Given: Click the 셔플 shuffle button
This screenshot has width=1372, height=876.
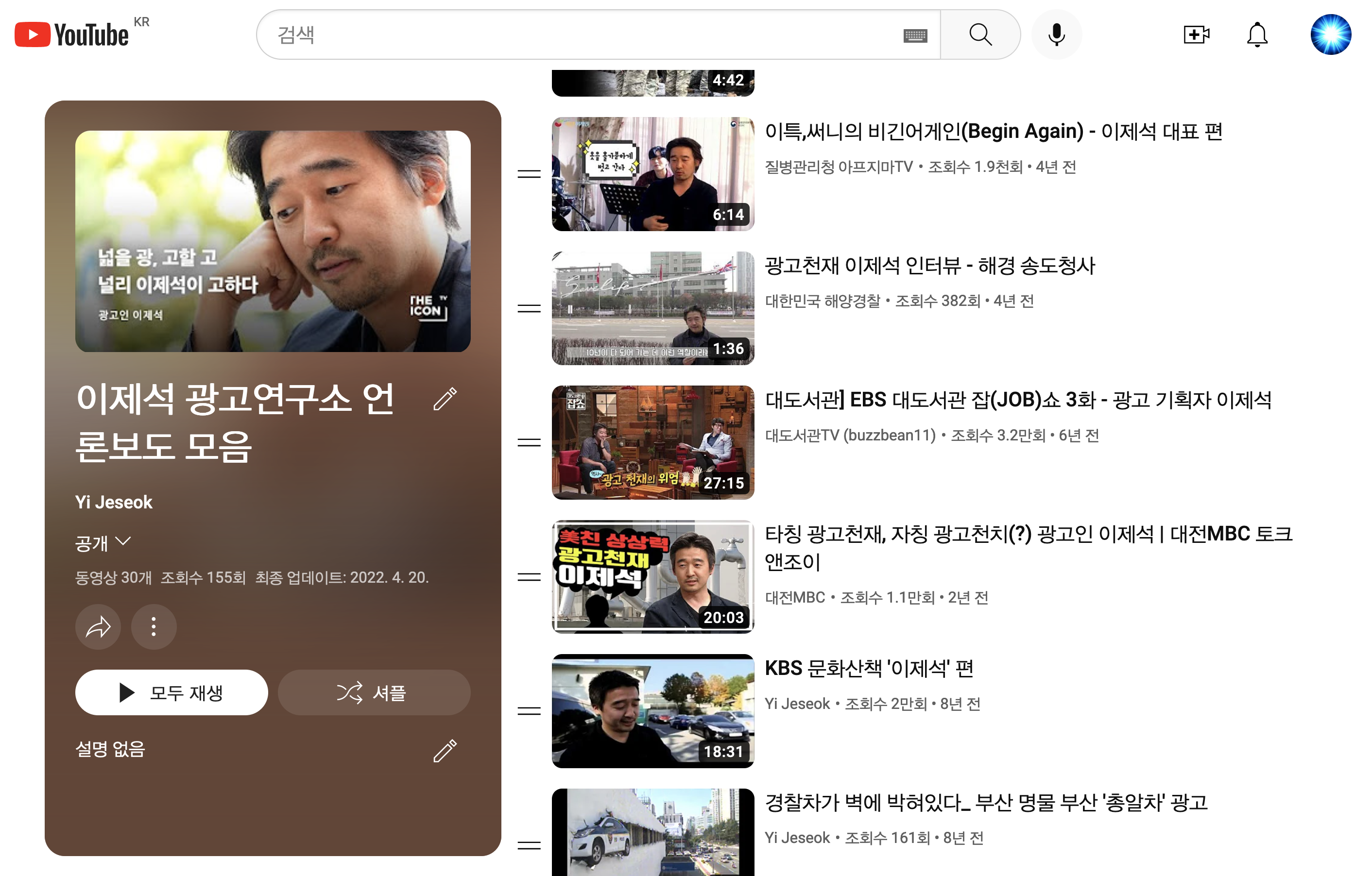Looking at the screenshot, I should [x=375, y=692].
